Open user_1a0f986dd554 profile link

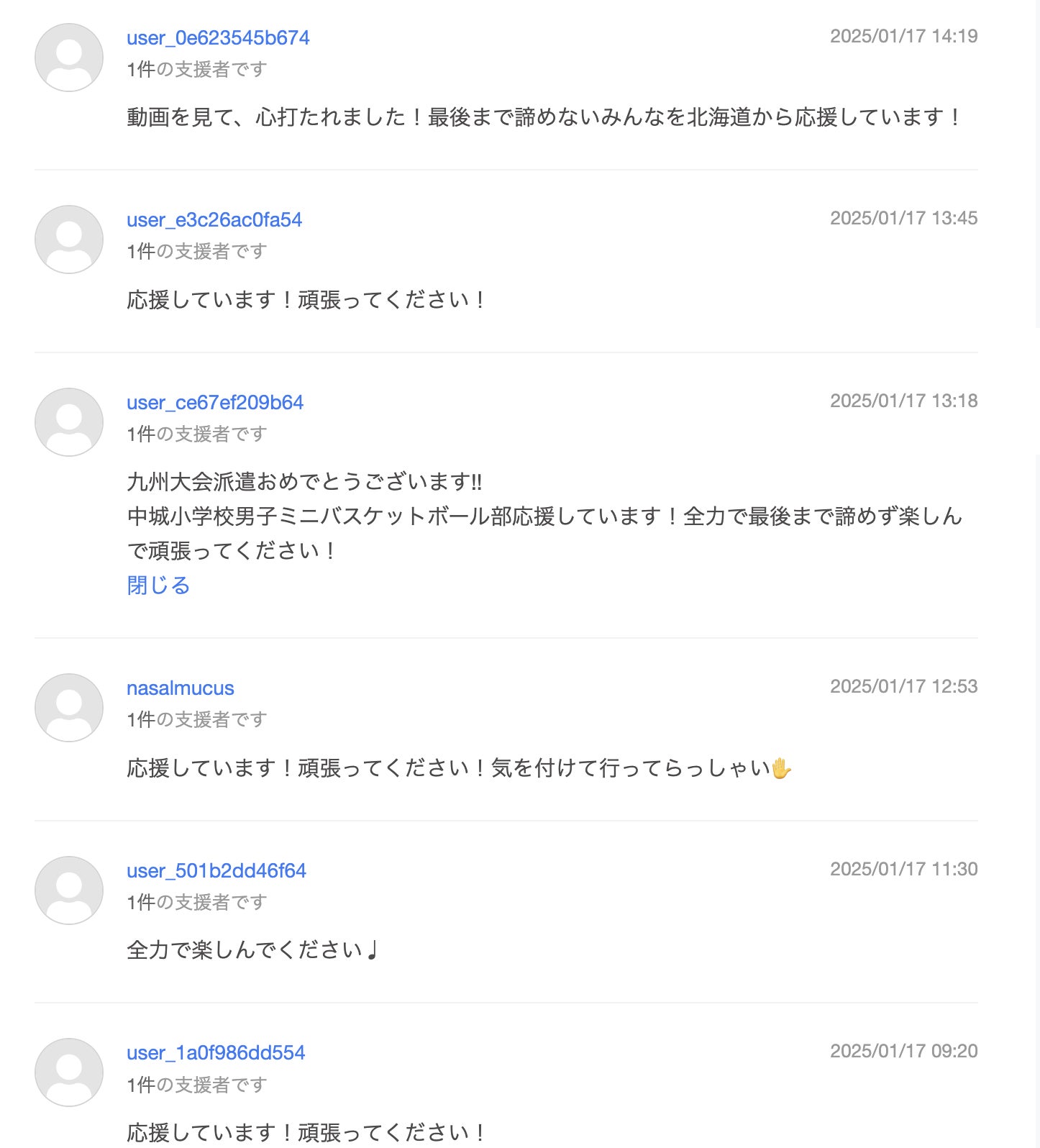pos(216,1053)
